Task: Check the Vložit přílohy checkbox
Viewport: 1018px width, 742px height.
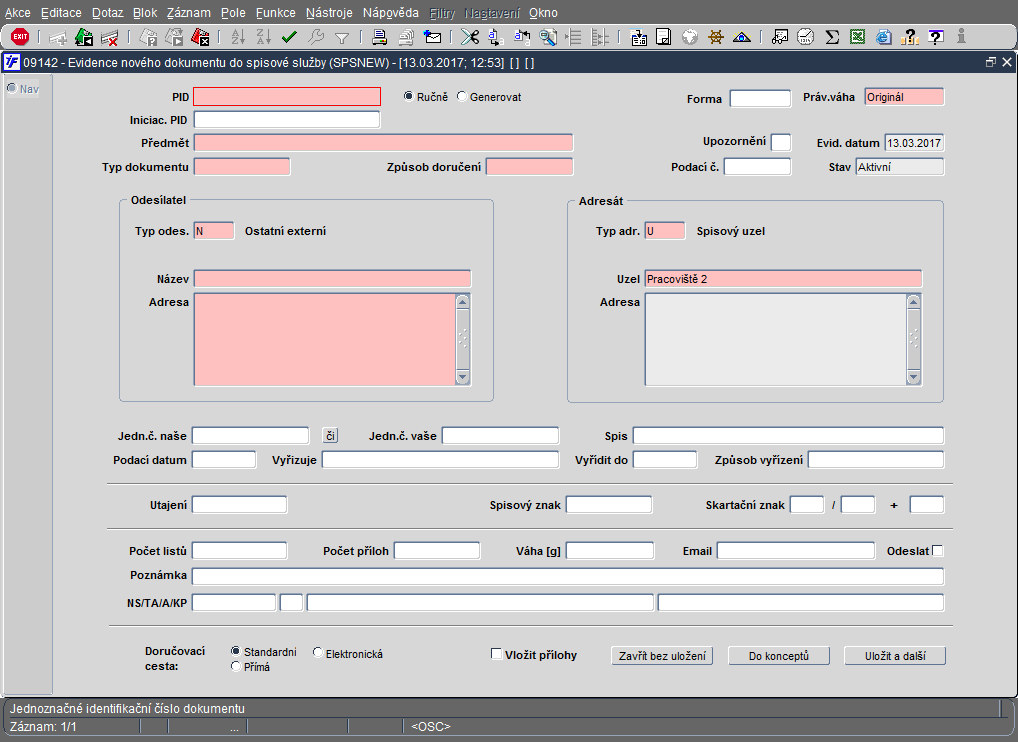Action: click(x=496, y=655)
